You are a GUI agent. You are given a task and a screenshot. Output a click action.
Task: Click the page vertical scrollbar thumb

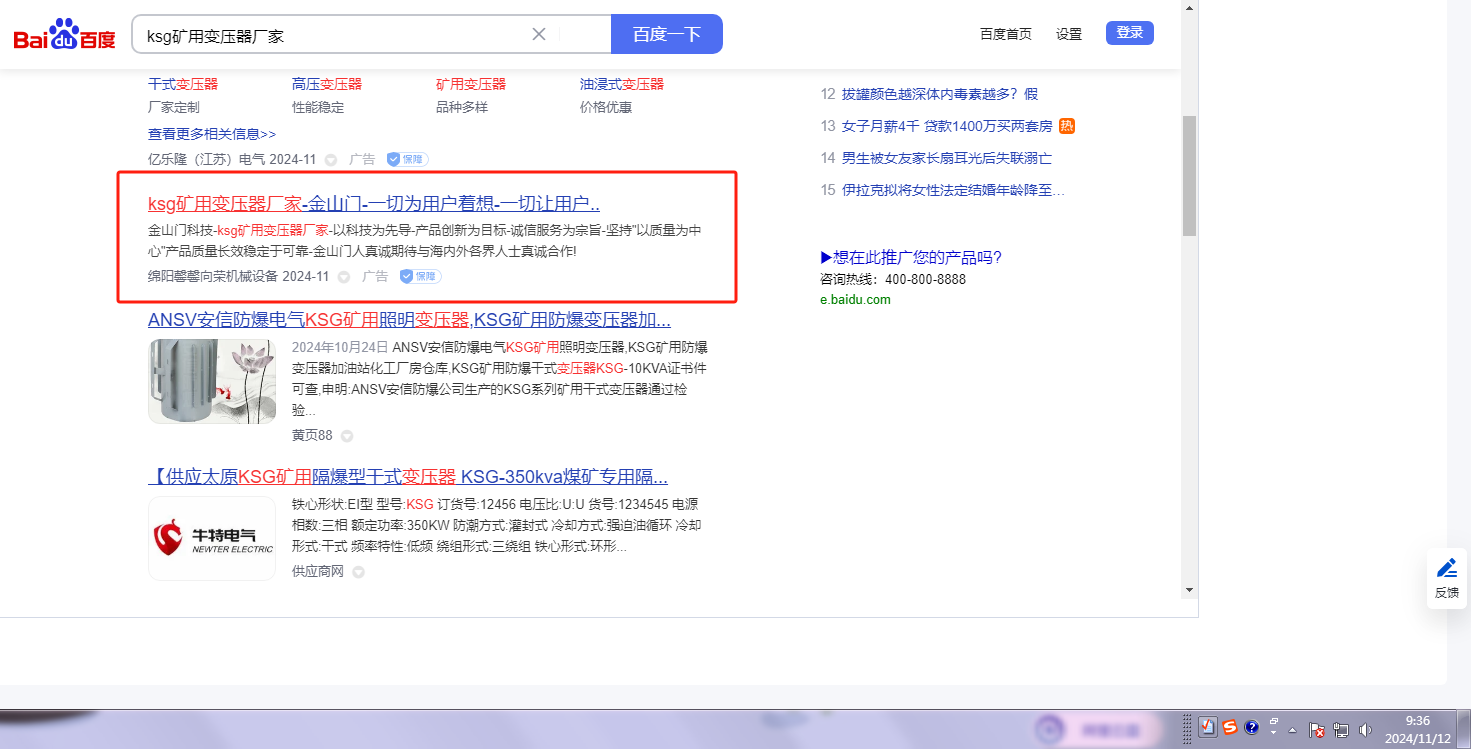pos(1189,175)
